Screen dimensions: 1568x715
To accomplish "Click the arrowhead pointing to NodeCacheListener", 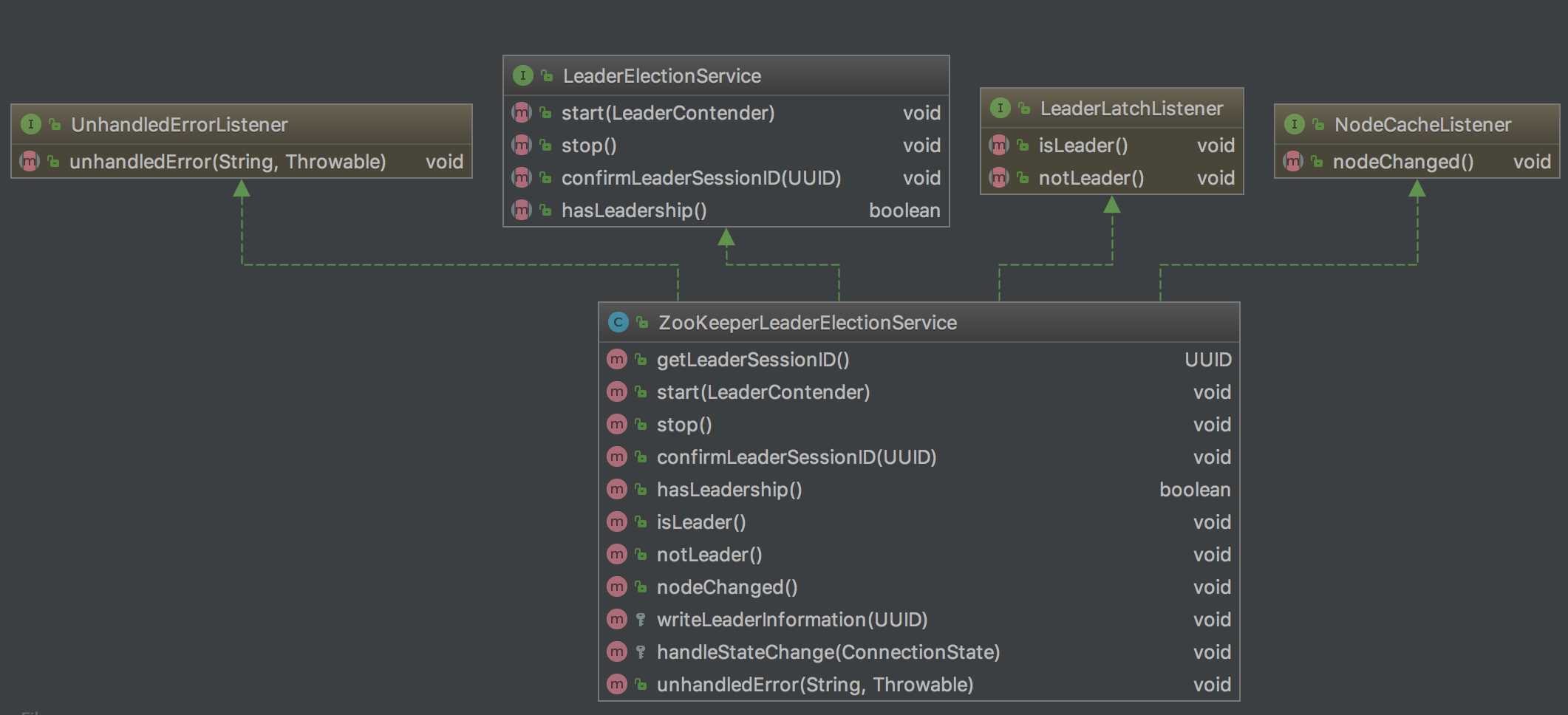I will [x=1417, y=188].
